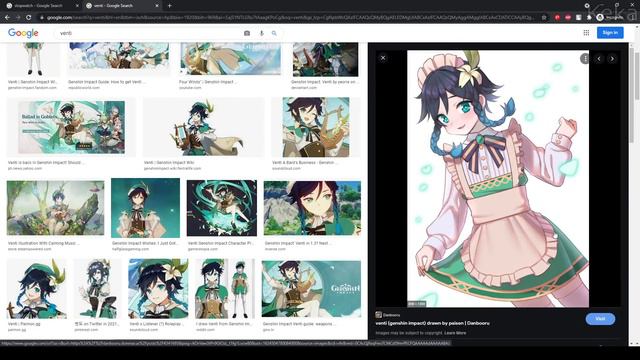Open the Incognito profile icon
Image resolution: width=640 pixels, height=360 pixels.
tap(600, 18)
